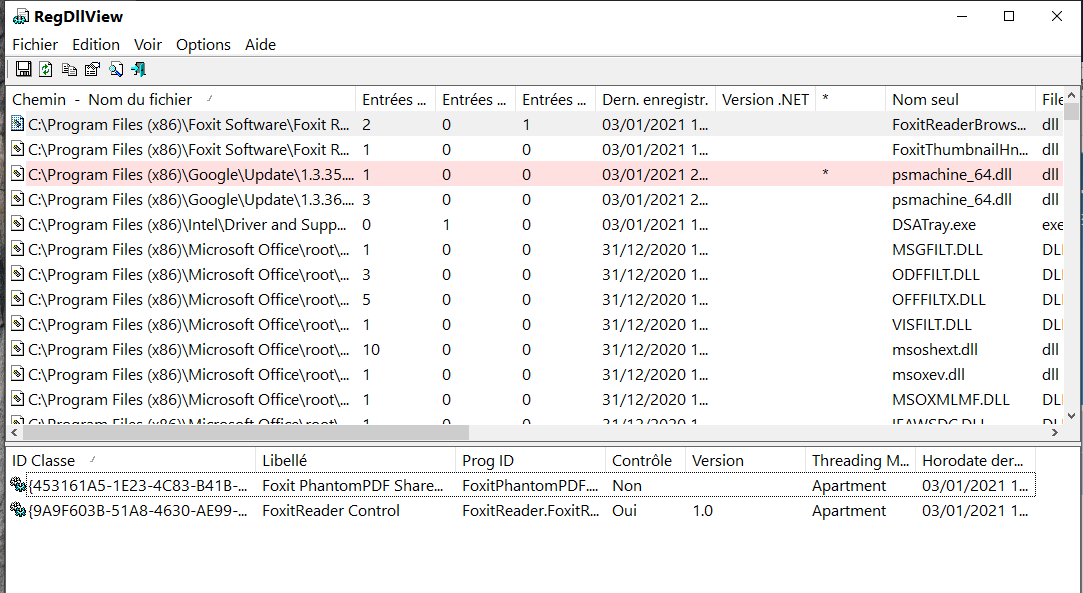Click file icon of the OFFFILTX.DLL row
This screenshot has height=593, width=1083.
18,300
